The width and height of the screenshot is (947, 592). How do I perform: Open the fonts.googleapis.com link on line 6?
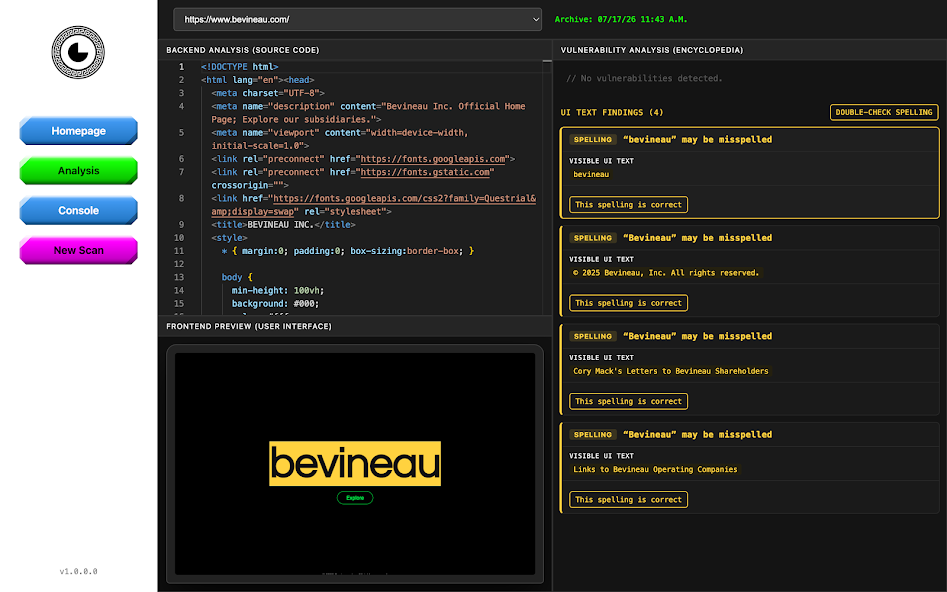[433, 159]
